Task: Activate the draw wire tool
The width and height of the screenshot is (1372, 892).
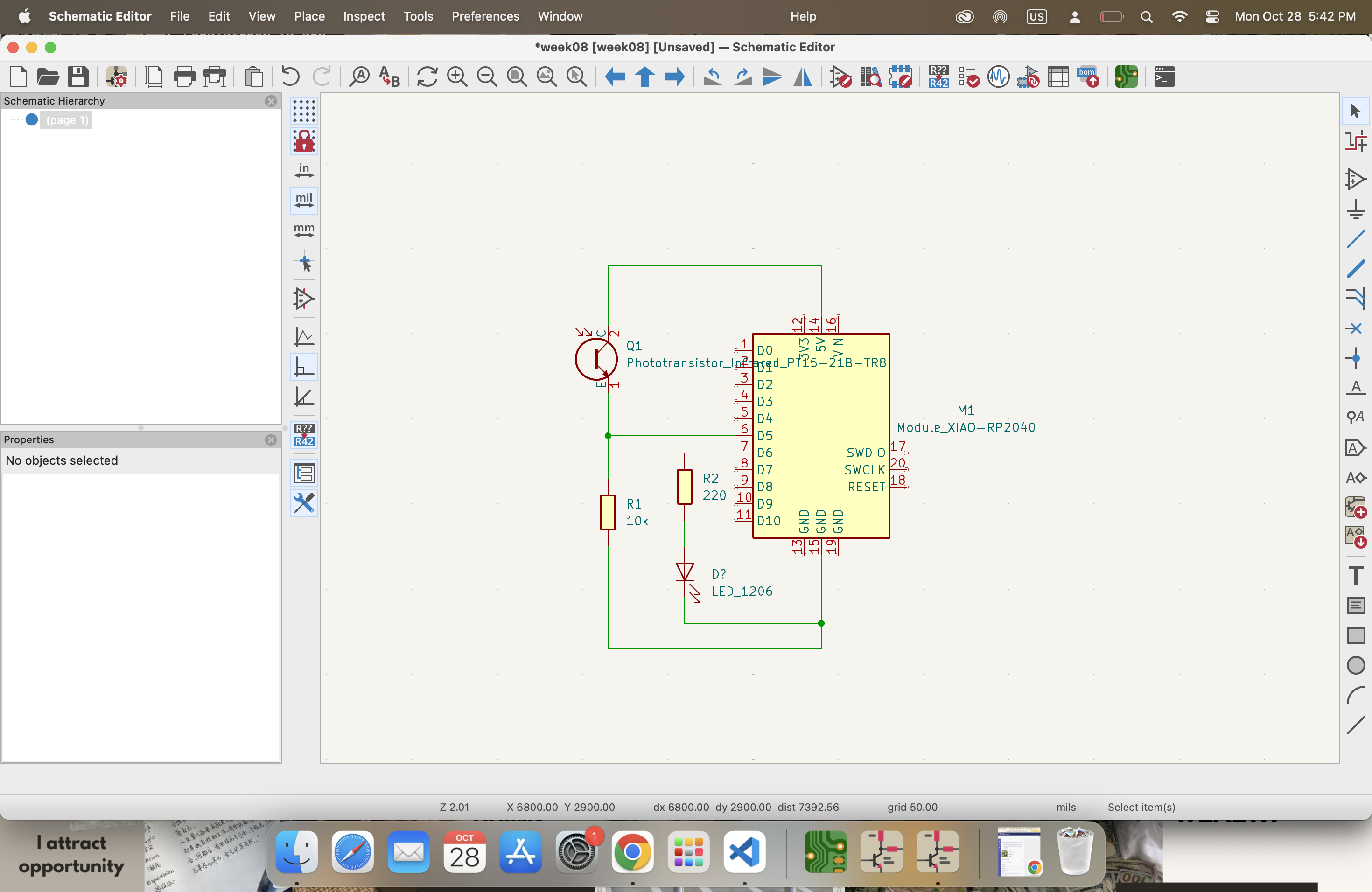Action: click(x=1356, y=238)
